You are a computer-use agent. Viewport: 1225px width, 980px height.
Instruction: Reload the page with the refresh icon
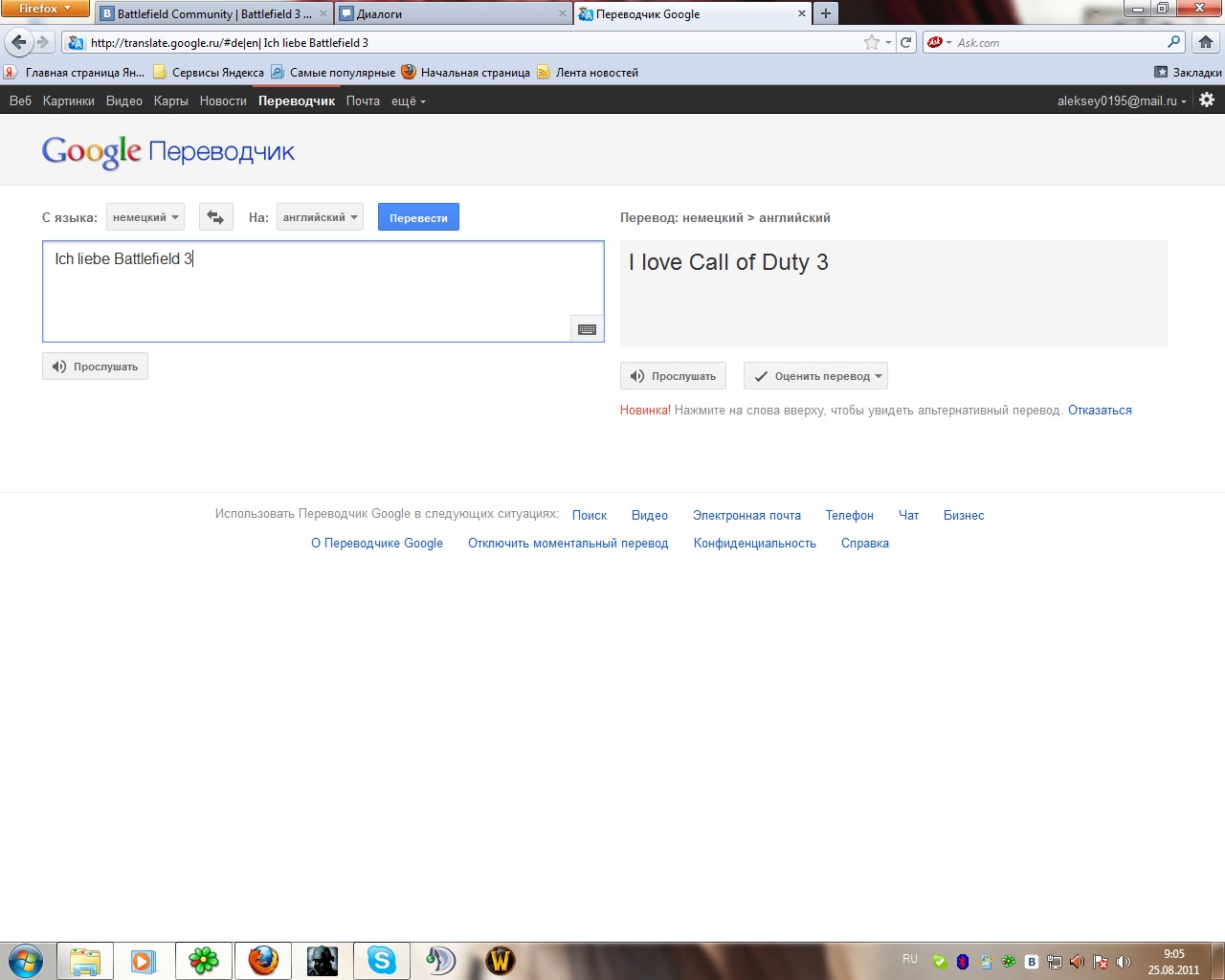point(906,42)
